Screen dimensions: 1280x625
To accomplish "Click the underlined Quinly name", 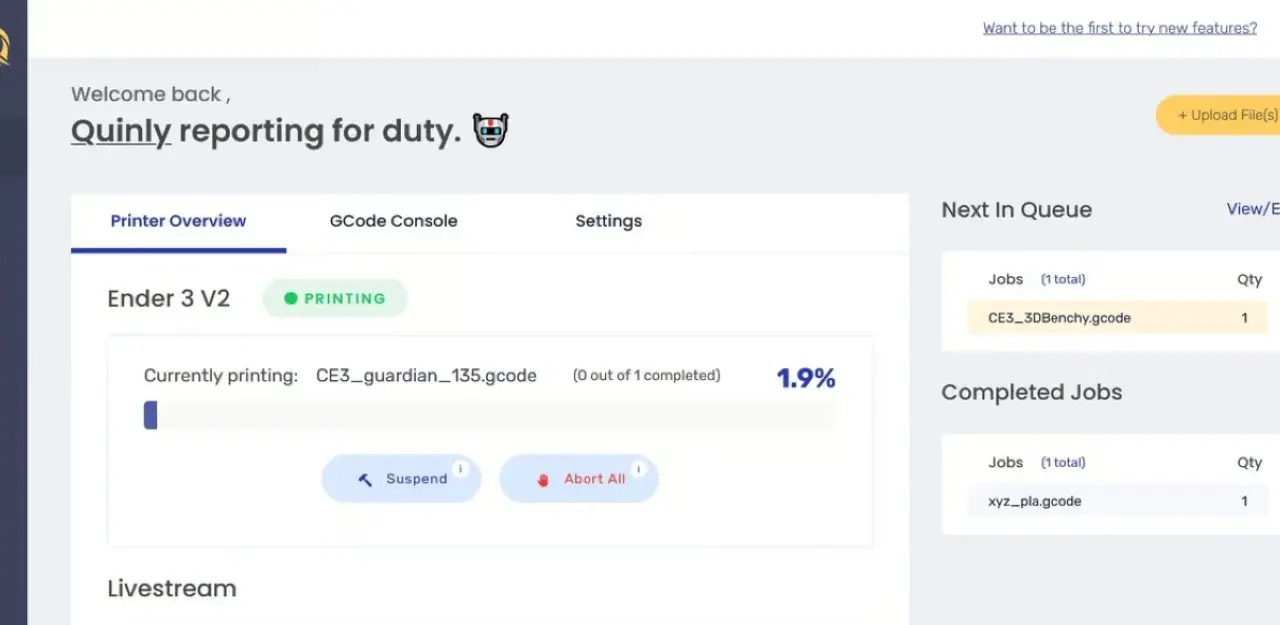I will [x=121, y=131].
